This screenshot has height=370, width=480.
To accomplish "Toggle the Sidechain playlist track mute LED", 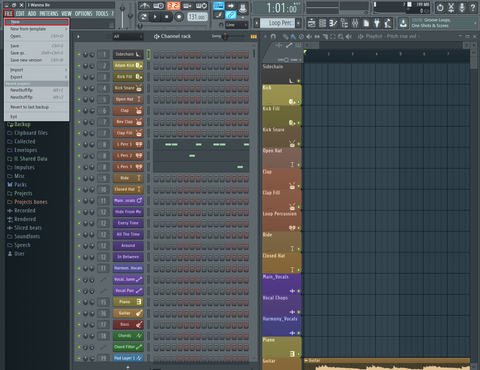I will pos(299,81).
